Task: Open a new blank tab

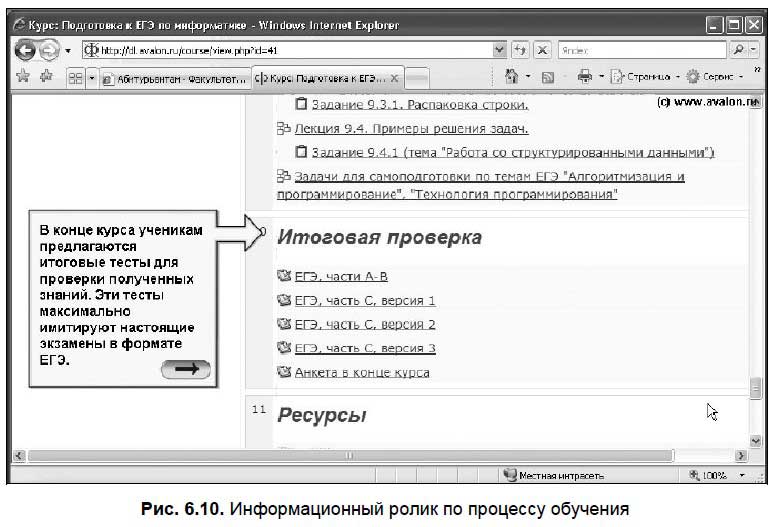Action: [417, 78]
